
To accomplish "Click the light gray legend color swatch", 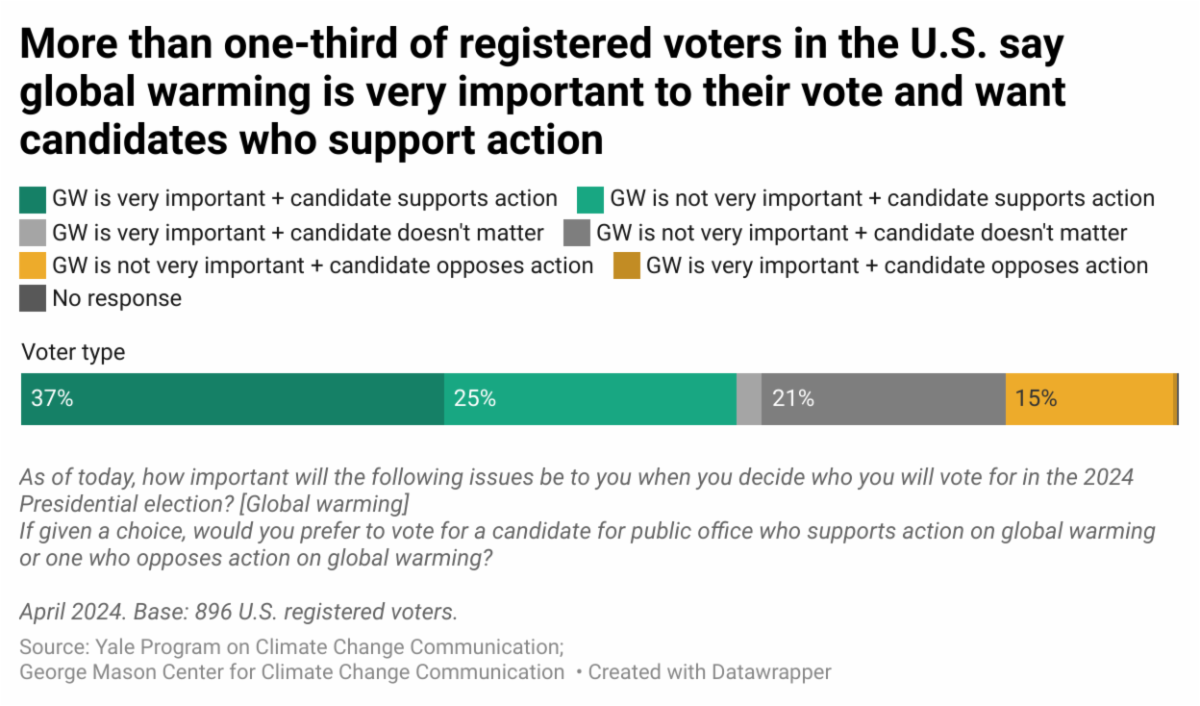I will point(33,233).
